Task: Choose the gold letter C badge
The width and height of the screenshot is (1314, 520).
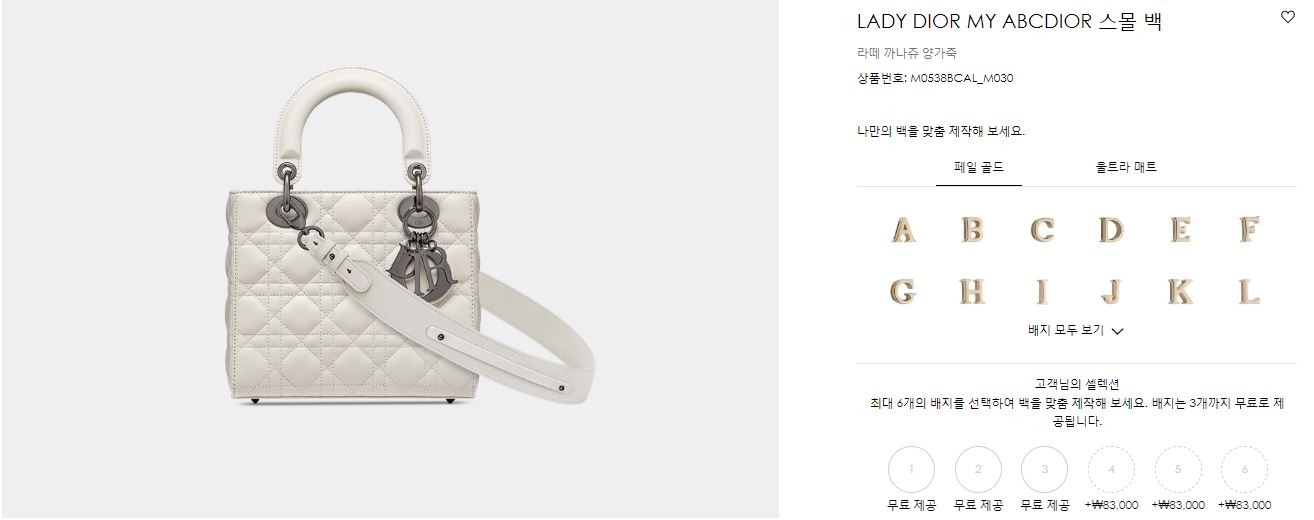Action: (1042, 230)
